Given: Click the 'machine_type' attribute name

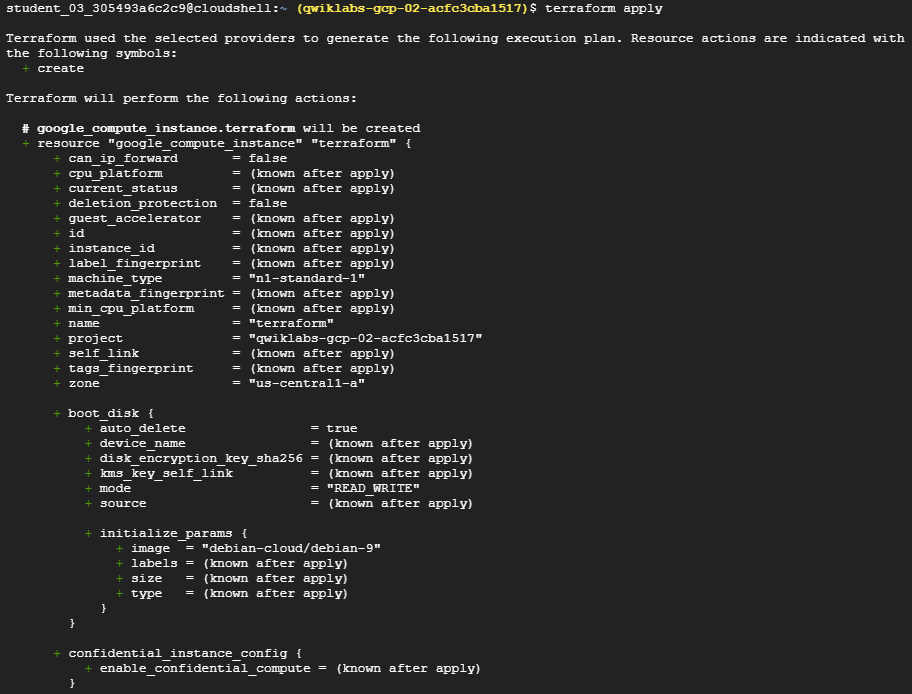Looking at the screenshot, I should pos(115,279).
